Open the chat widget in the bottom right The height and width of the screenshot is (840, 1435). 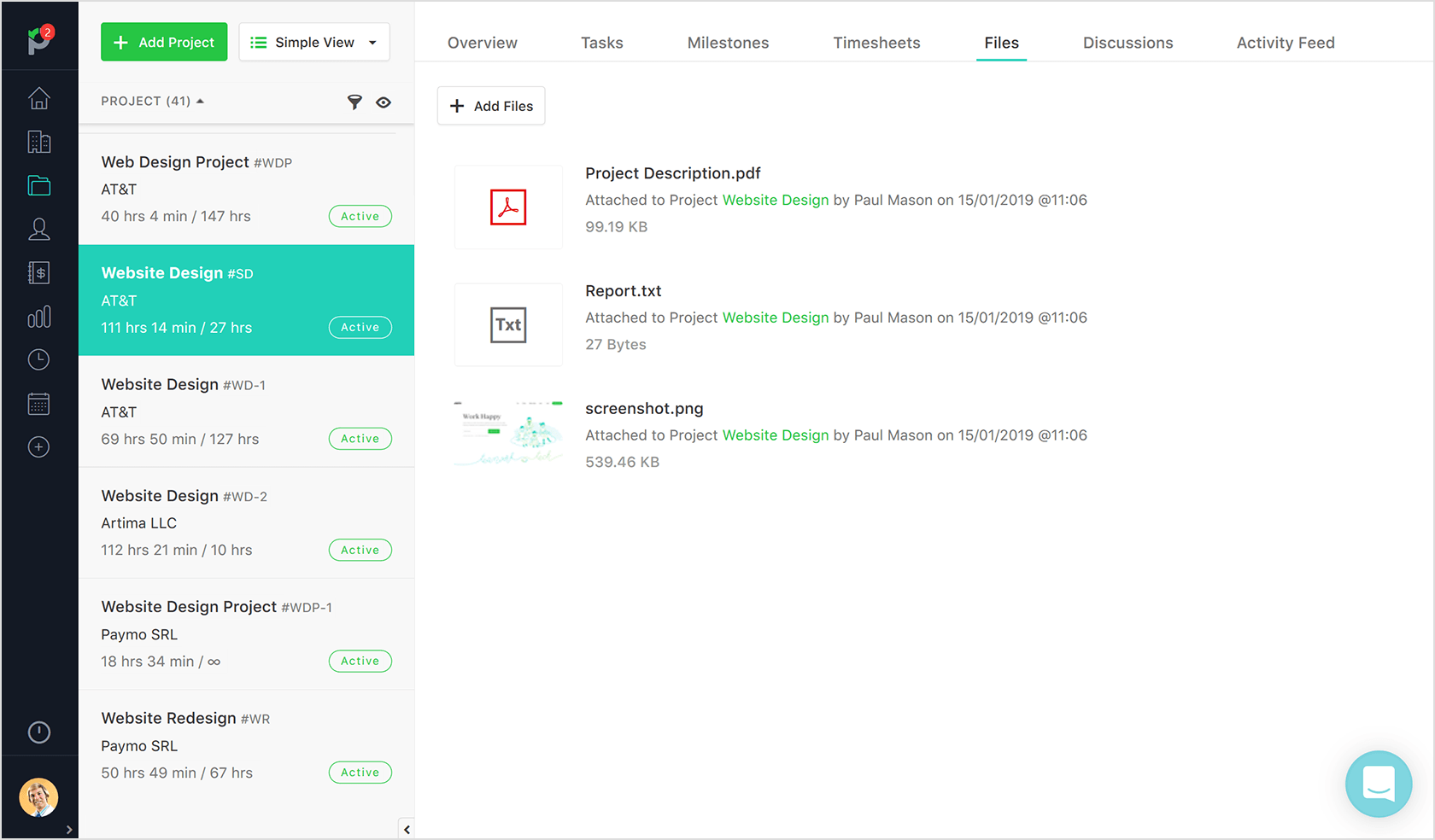pos(1379,784)
